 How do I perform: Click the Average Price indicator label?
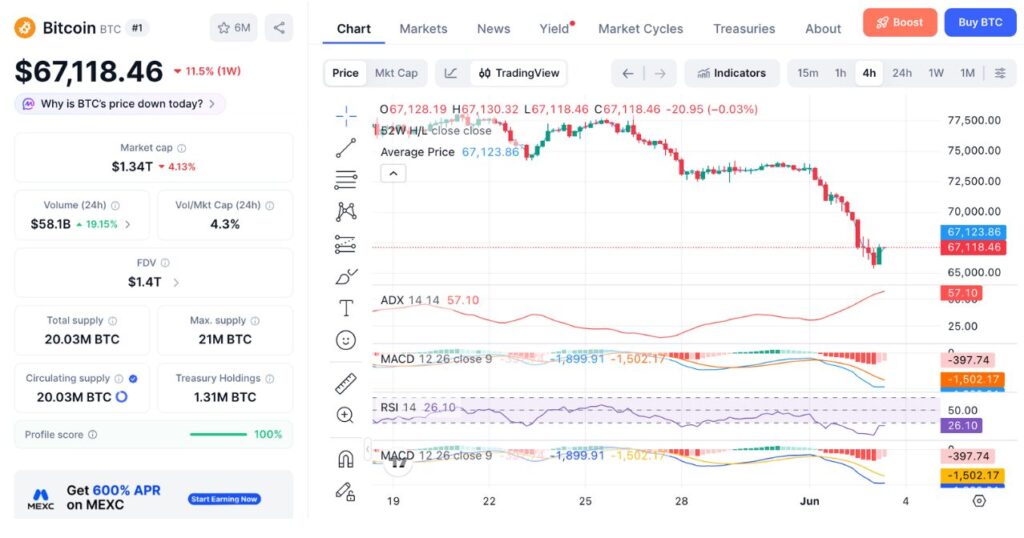click(x=417, y=152)
